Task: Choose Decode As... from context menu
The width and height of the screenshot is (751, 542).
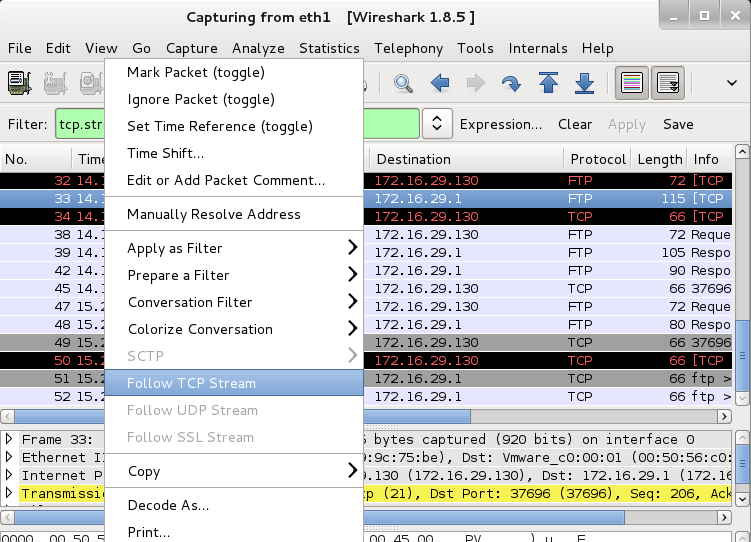Action: (234, 505)
